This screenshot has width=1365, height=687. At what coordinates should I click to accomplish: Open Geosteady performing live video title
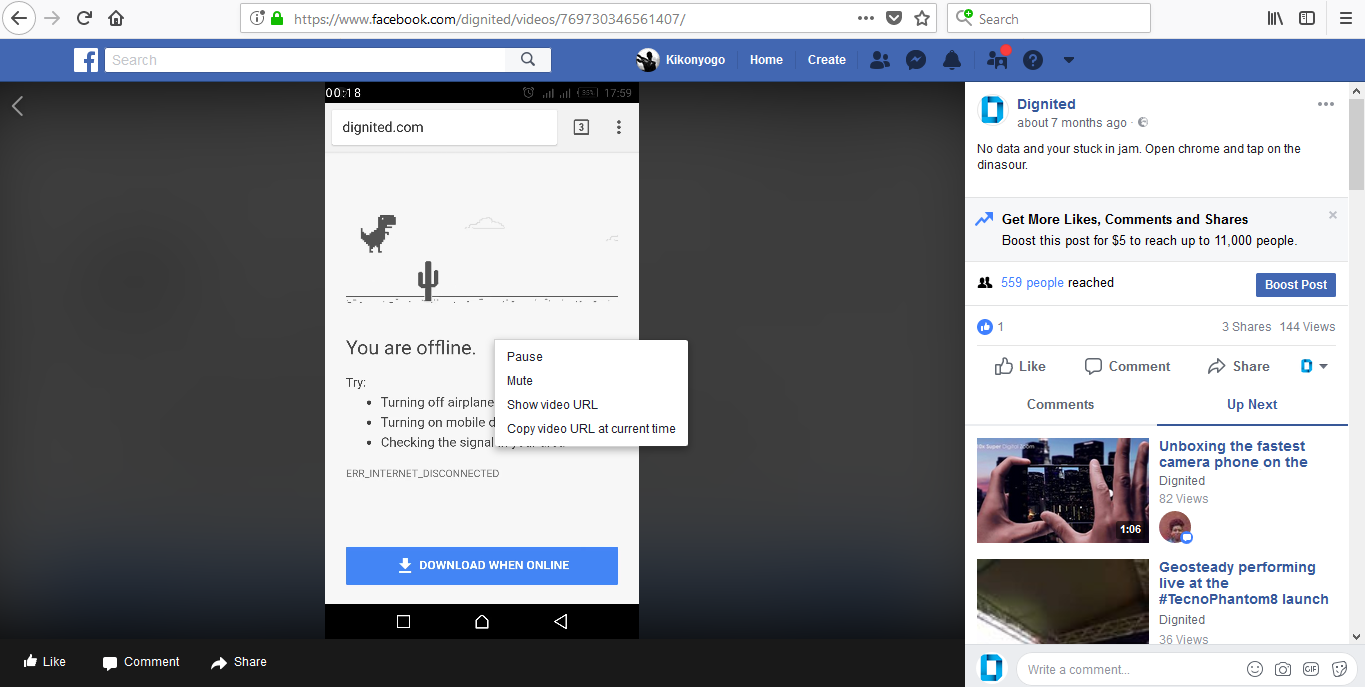tap(1244, 583)
